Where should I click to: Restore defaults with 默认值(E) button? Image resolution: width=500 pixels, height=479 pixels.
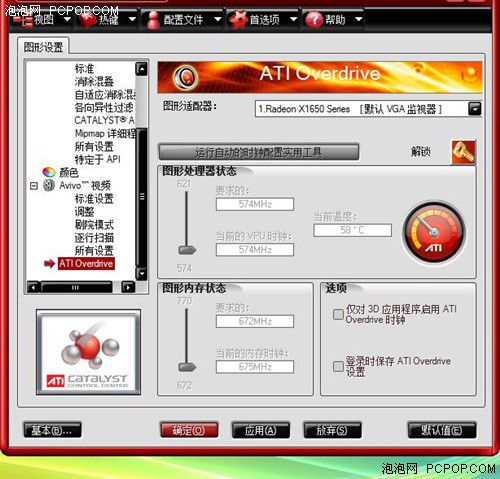[442, 430]
